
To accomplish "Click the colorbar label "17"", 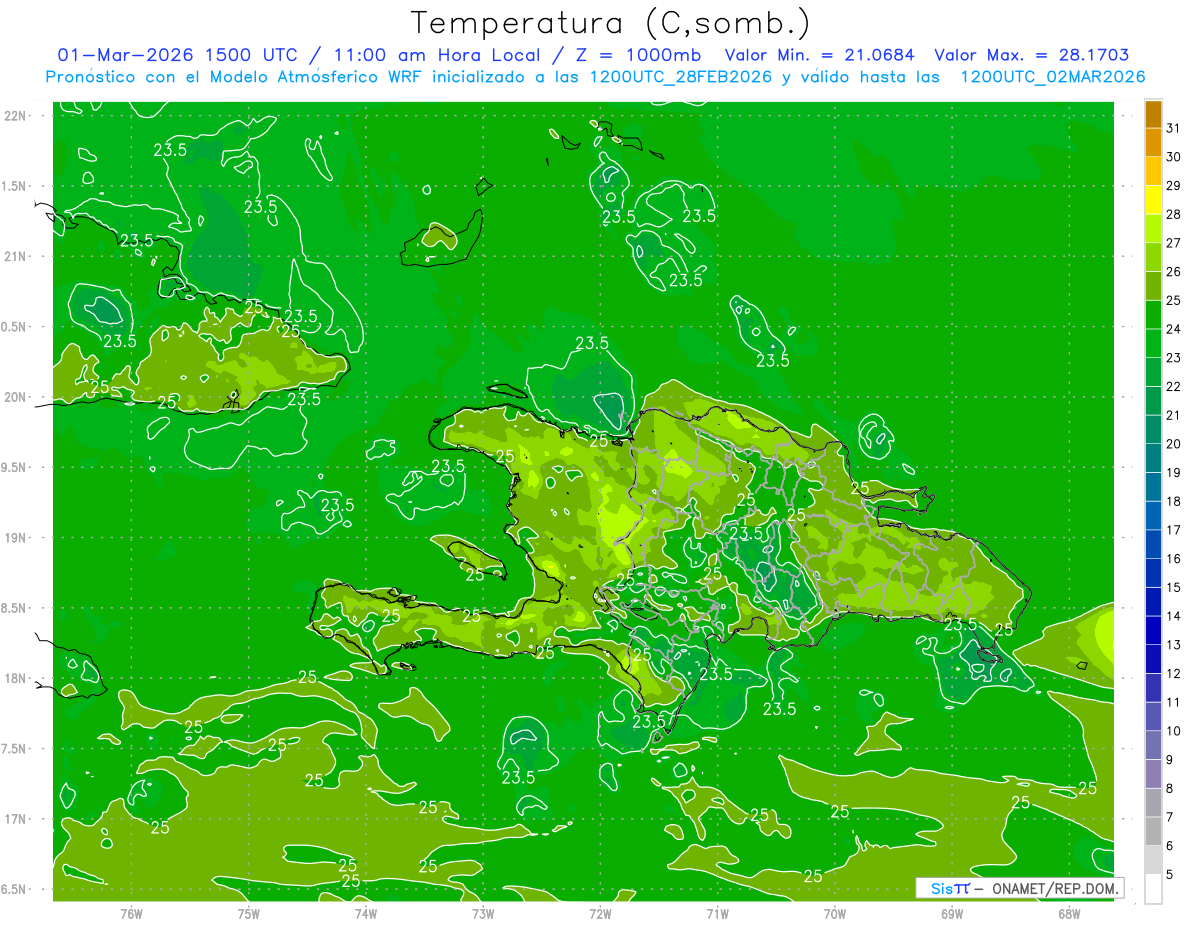I will click(1174, 530).
